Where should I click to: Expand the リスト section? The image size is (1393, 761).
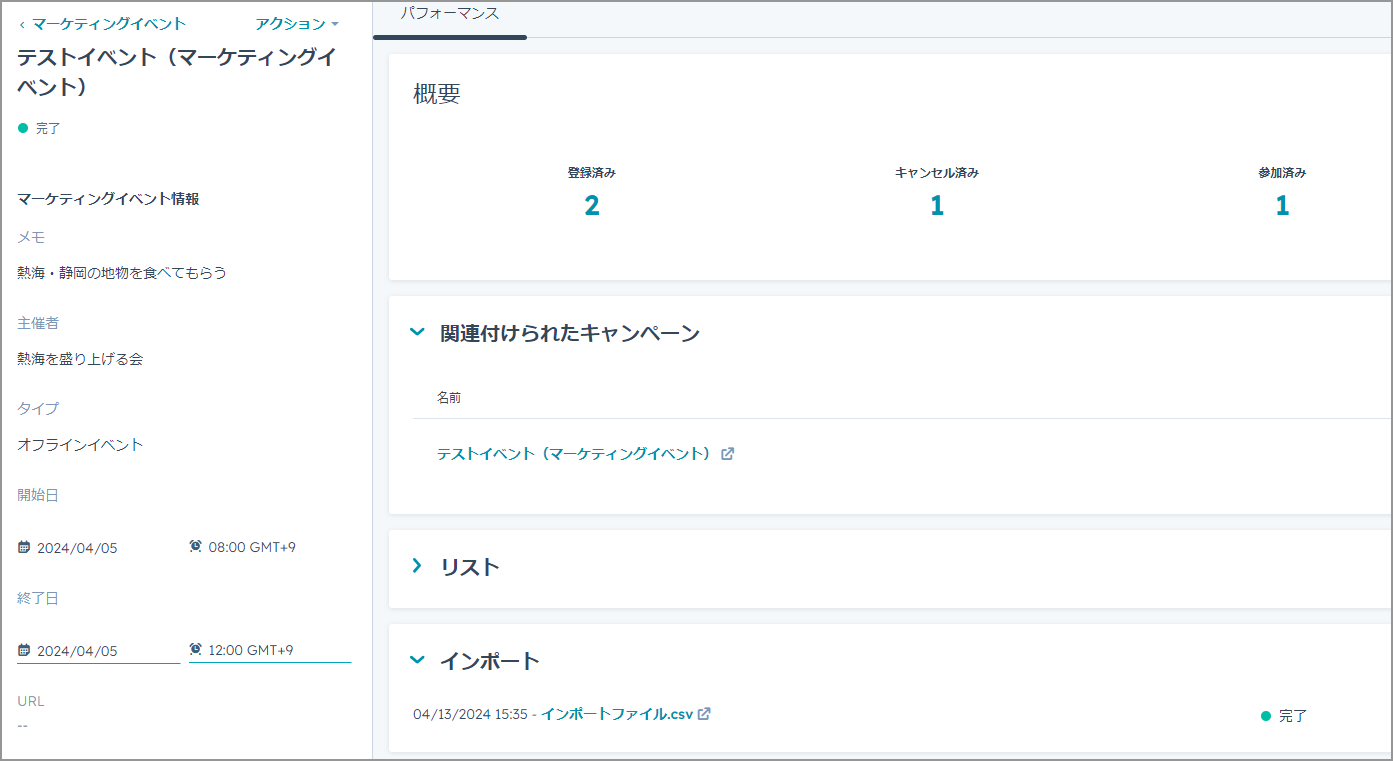point(418,567)
